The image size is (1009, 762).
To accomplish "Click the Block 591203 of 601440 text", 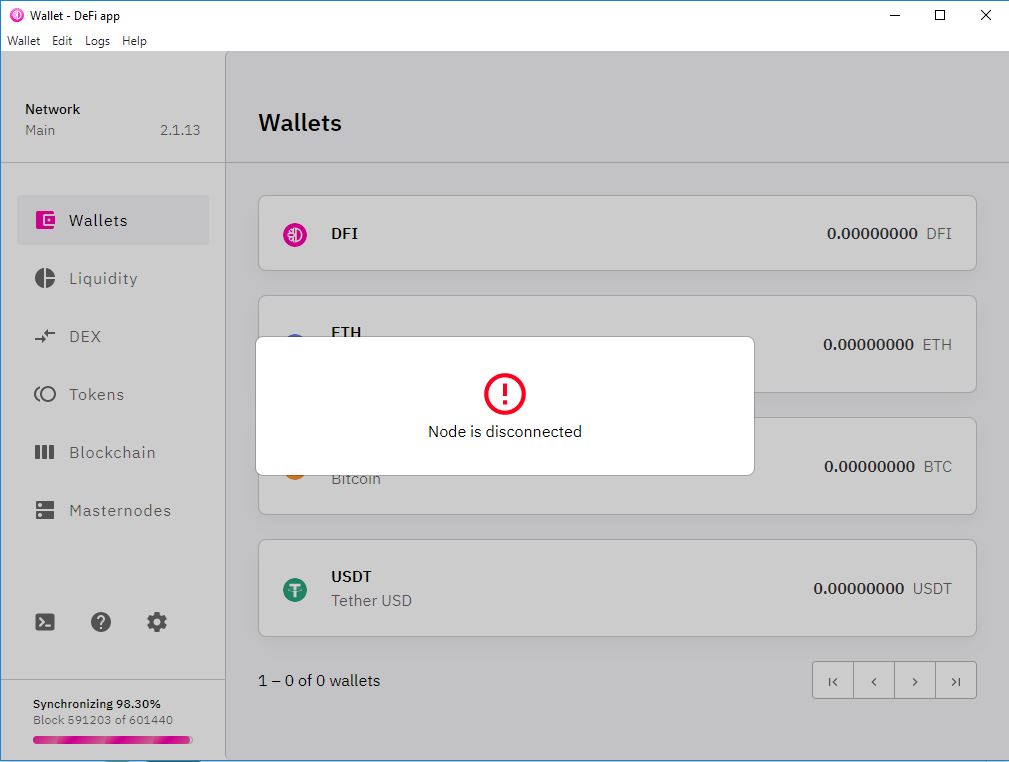I will (103, 720).
